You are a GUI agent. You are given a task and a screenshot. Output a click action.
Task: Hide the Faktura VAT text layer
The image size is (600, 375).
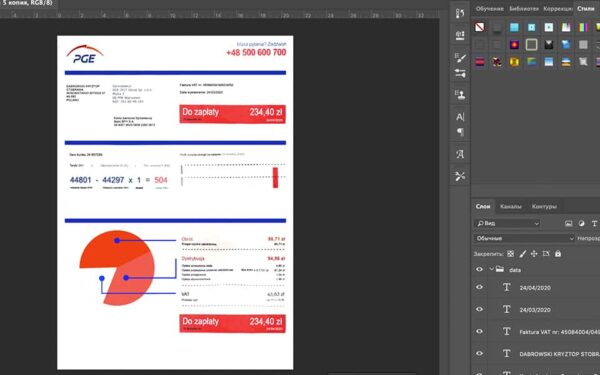point(479,331)
